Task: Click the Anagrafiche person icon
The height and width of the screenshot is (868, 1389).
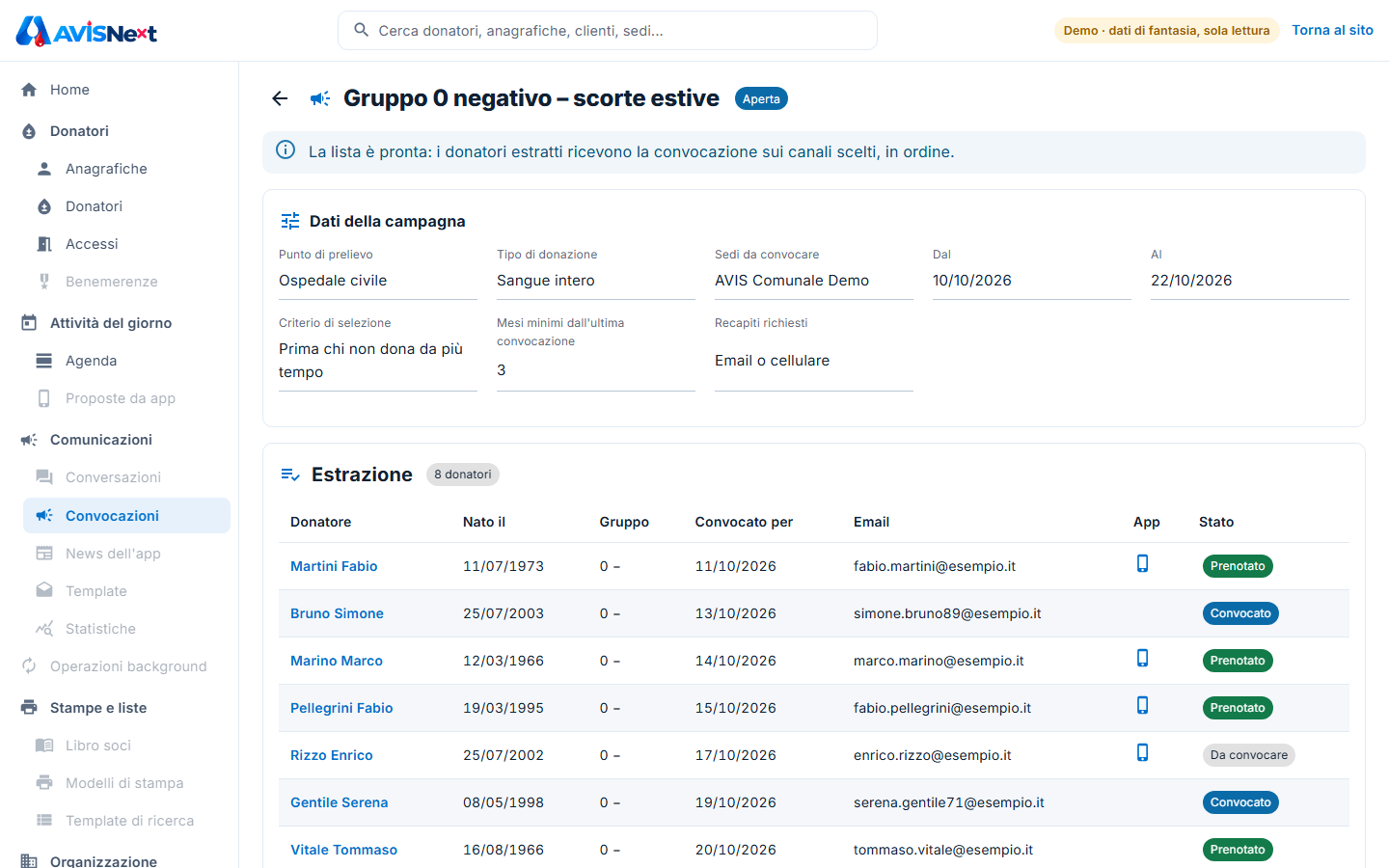Action: tap(44, 169)
